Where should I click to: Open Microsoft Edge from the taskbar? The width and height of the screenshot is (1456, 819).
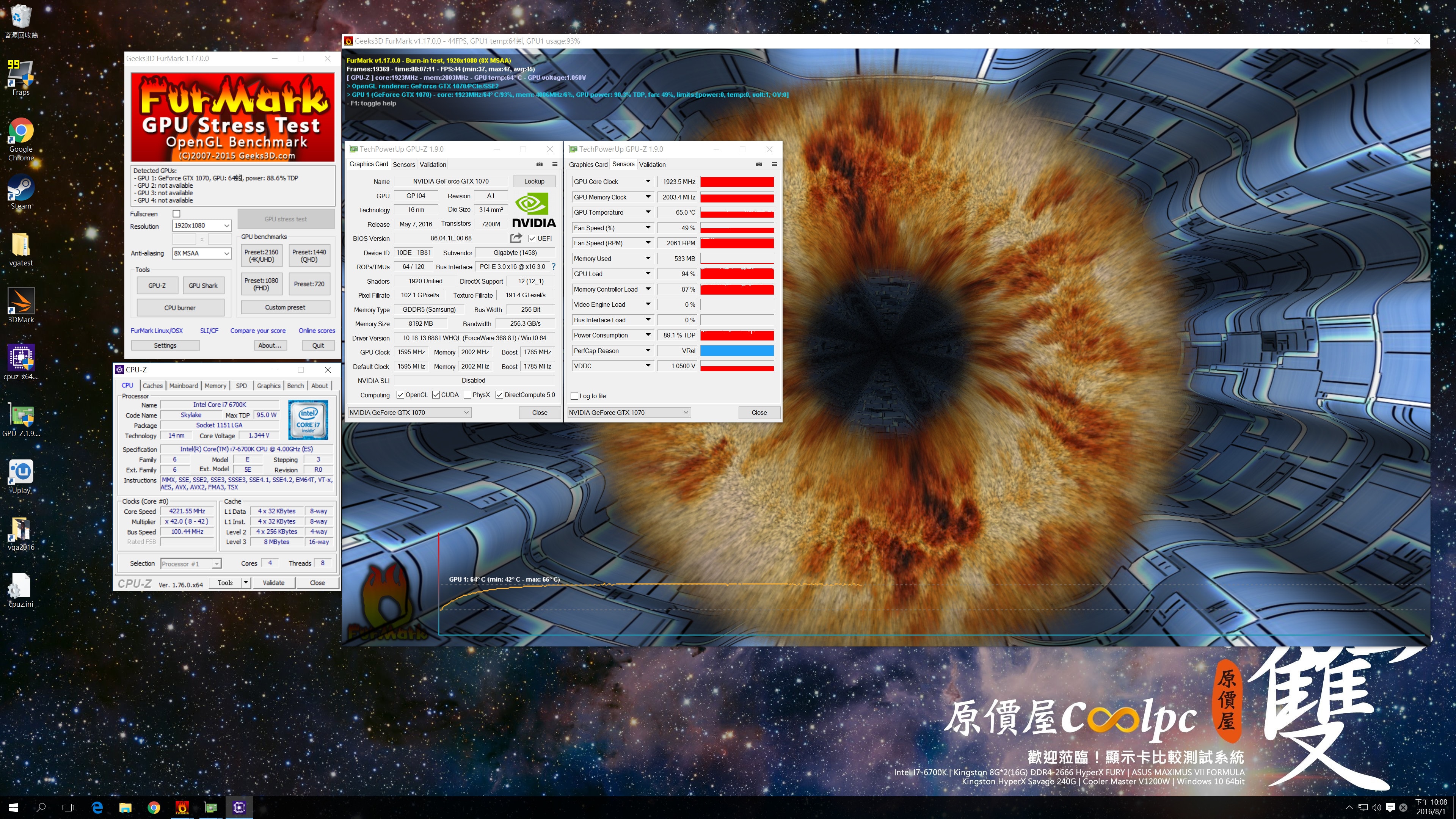(97, 807)
